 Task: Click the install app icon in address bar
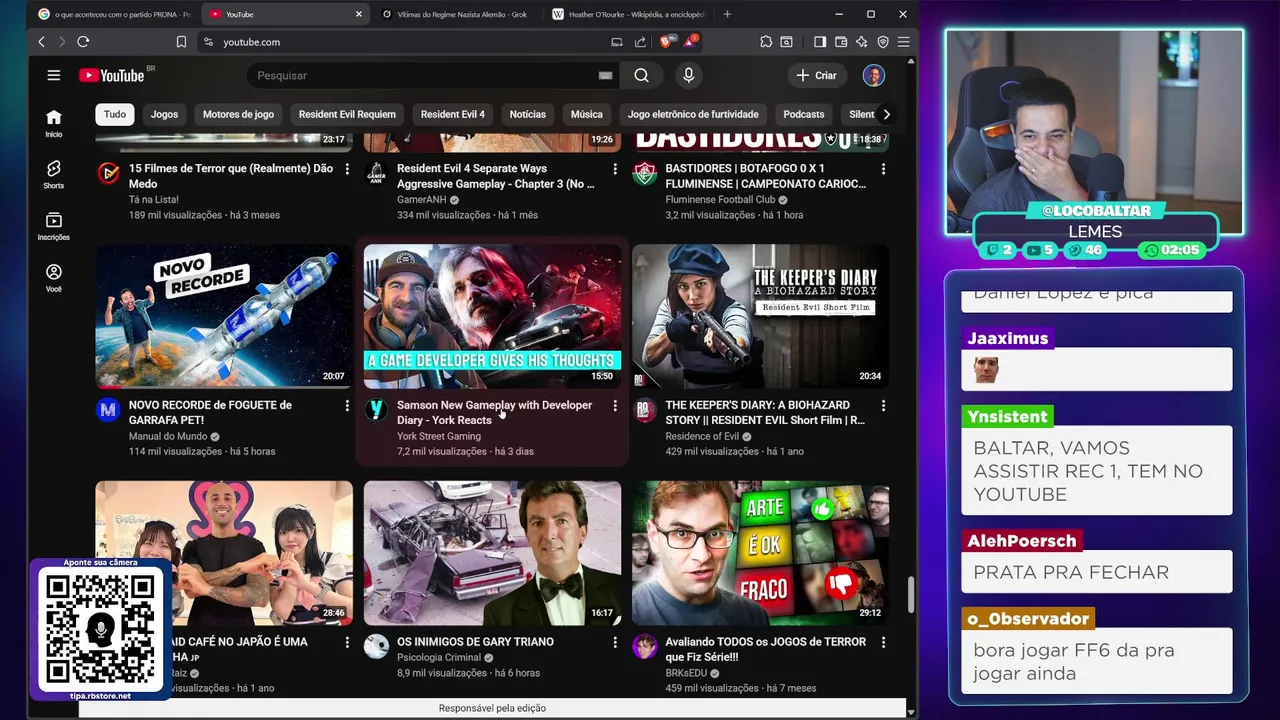617,42
